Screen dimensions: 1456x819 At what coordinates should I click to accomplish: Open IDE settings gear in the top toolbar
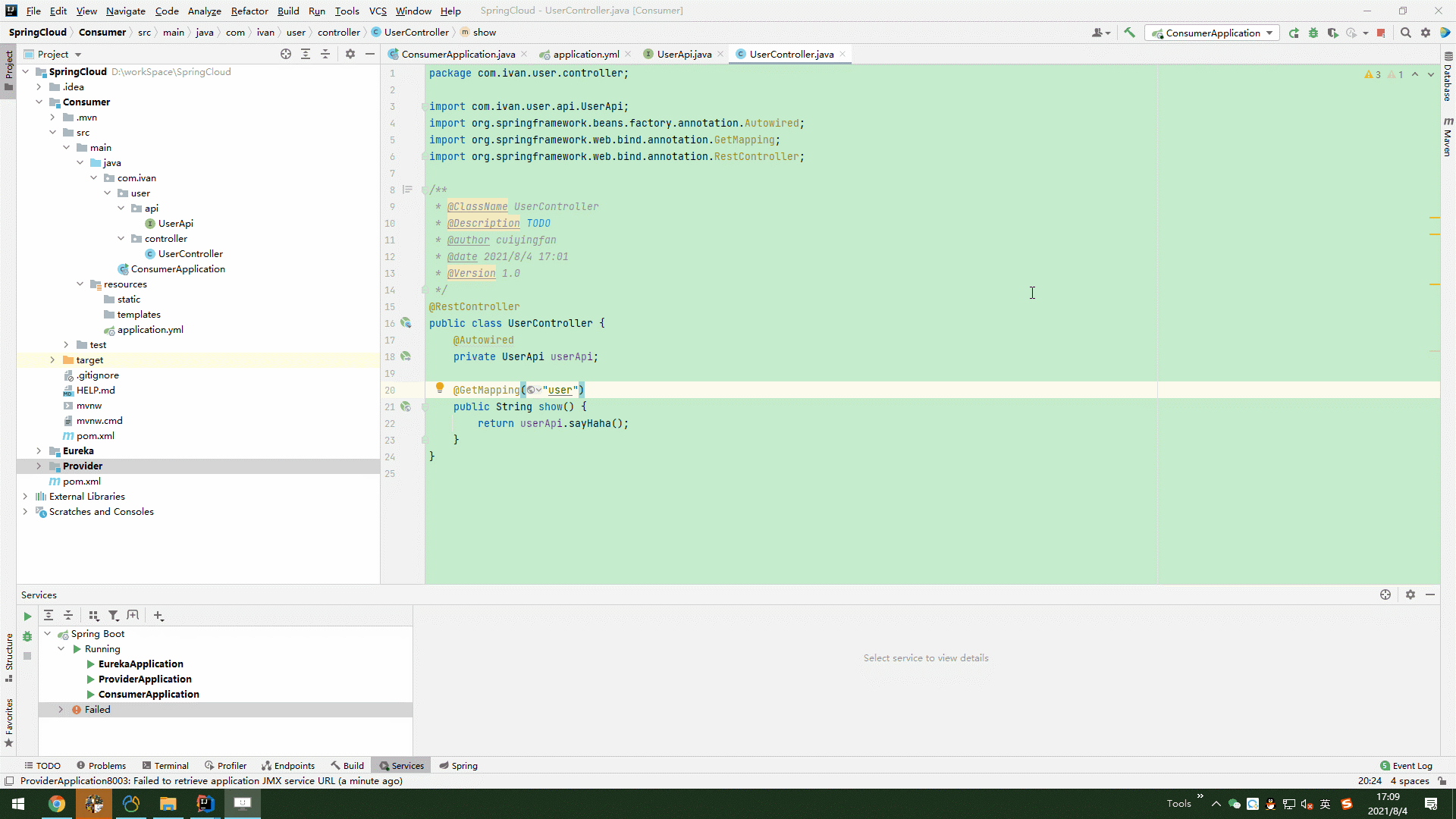(x=1426, y=33)
